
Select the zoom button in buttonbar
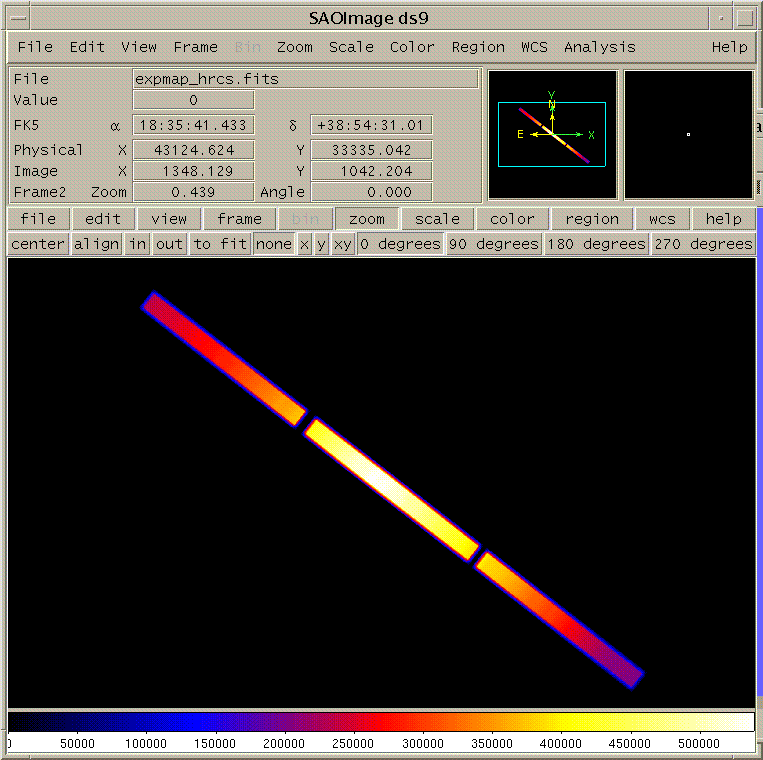367,219
